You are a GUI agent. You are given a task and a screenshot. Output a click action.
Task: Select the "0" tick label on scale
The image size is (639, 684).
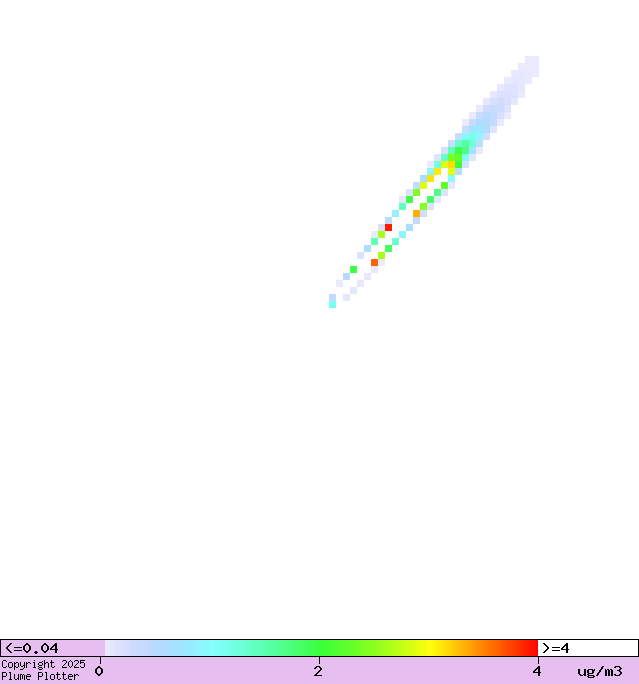99,671
